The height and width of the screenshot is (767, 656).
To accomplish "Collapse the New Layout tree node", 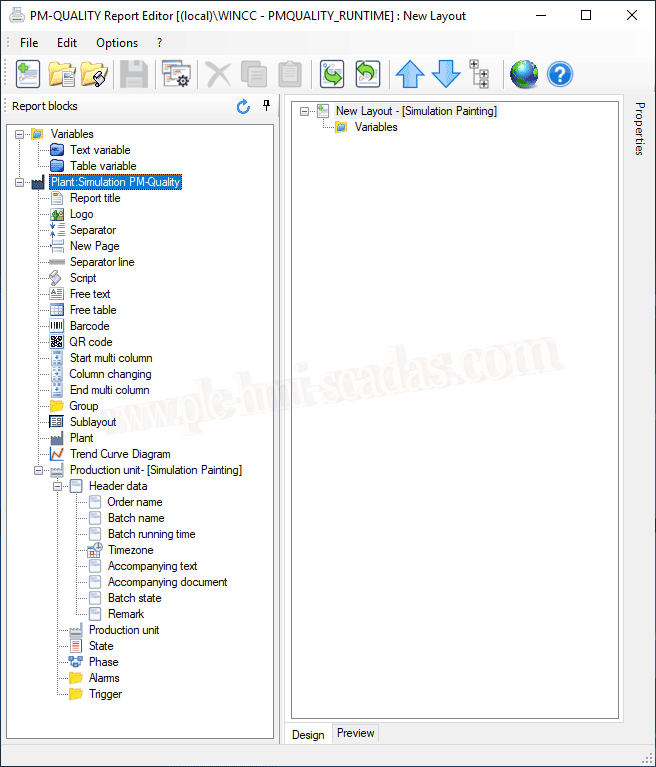I will click(x=305, y=111).
